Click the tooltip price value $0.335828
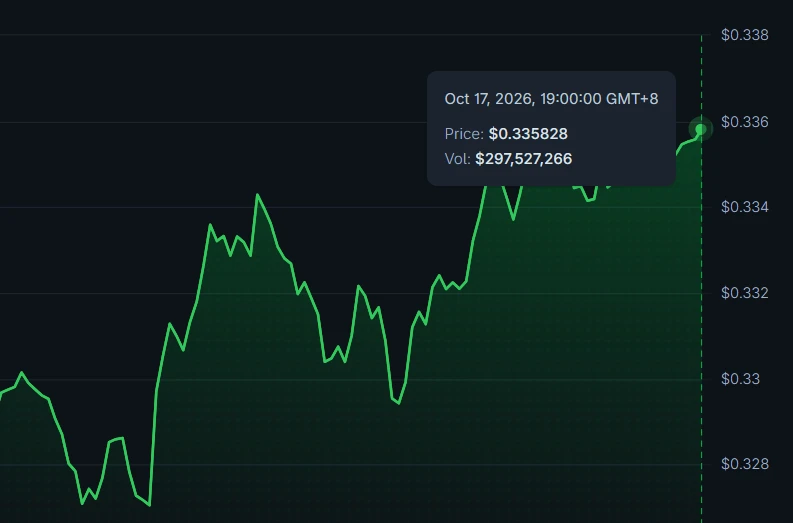The image size is (793, 523). coord(528,134)
